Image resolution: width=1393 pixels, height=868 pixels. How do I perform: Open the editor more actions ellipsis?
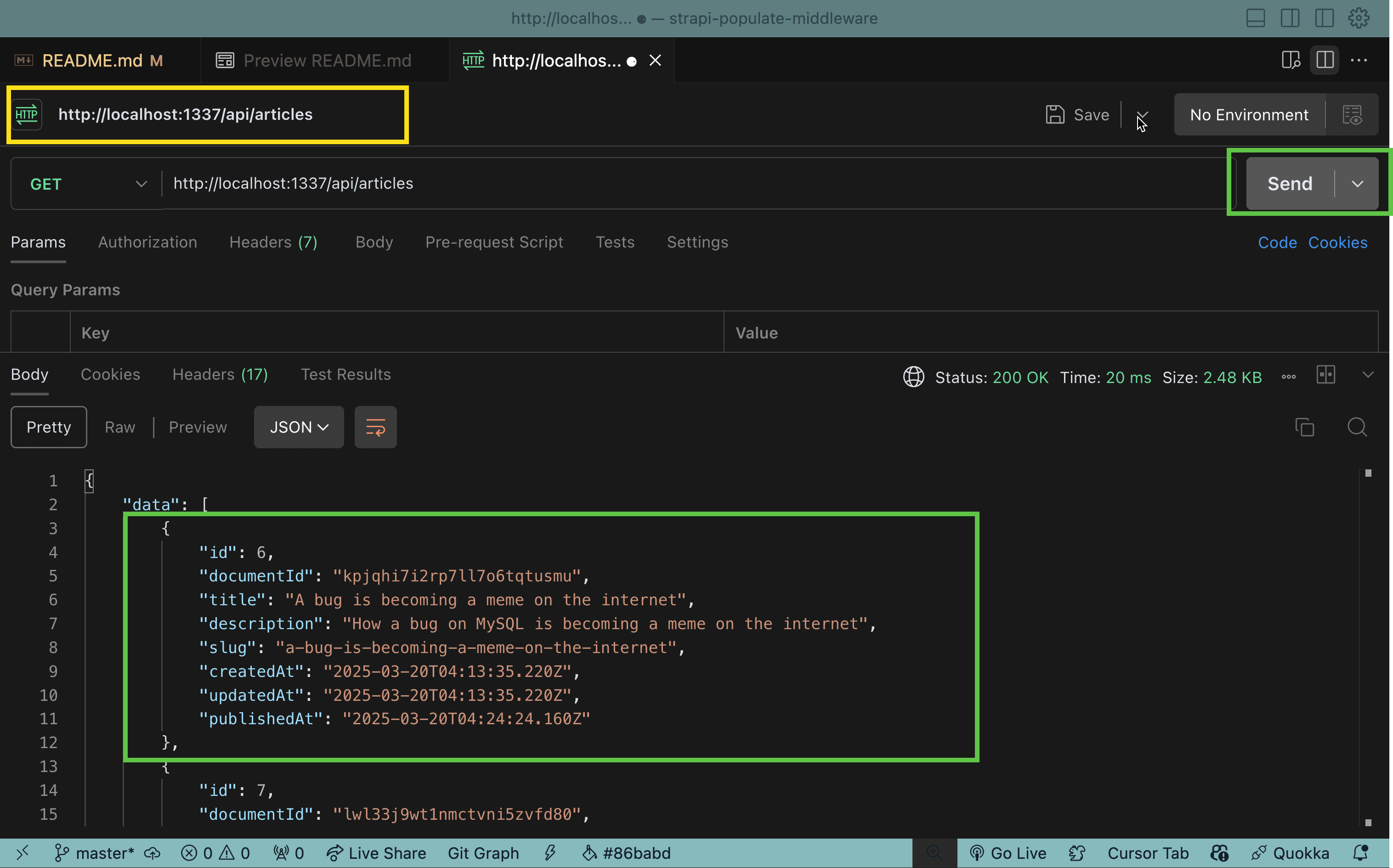tap(1359, 60)
